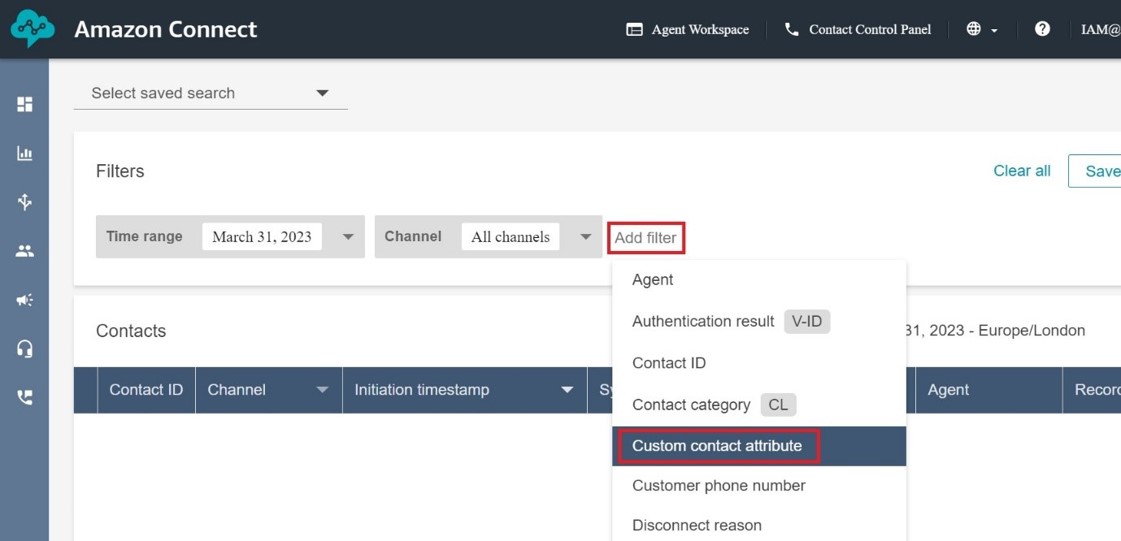Click the March 31, 2023 date value
The height and width of the screenshot is (541, 1121).
tap(262, 237)
